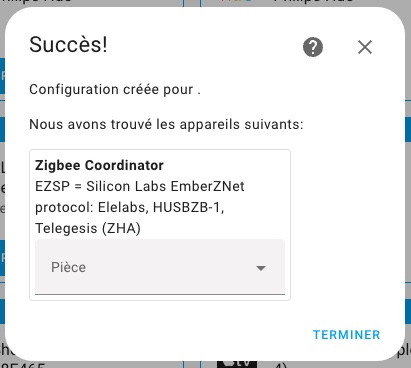
Task: Expand the Pièce dropdown arrow
Action: click(x=261, y=268)
